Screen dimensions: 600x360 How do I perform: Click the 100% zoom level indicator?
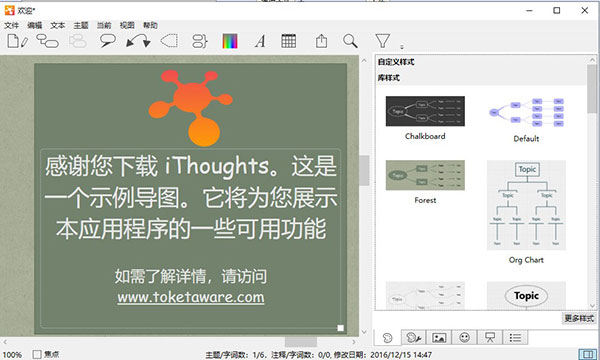click(12, 355)
